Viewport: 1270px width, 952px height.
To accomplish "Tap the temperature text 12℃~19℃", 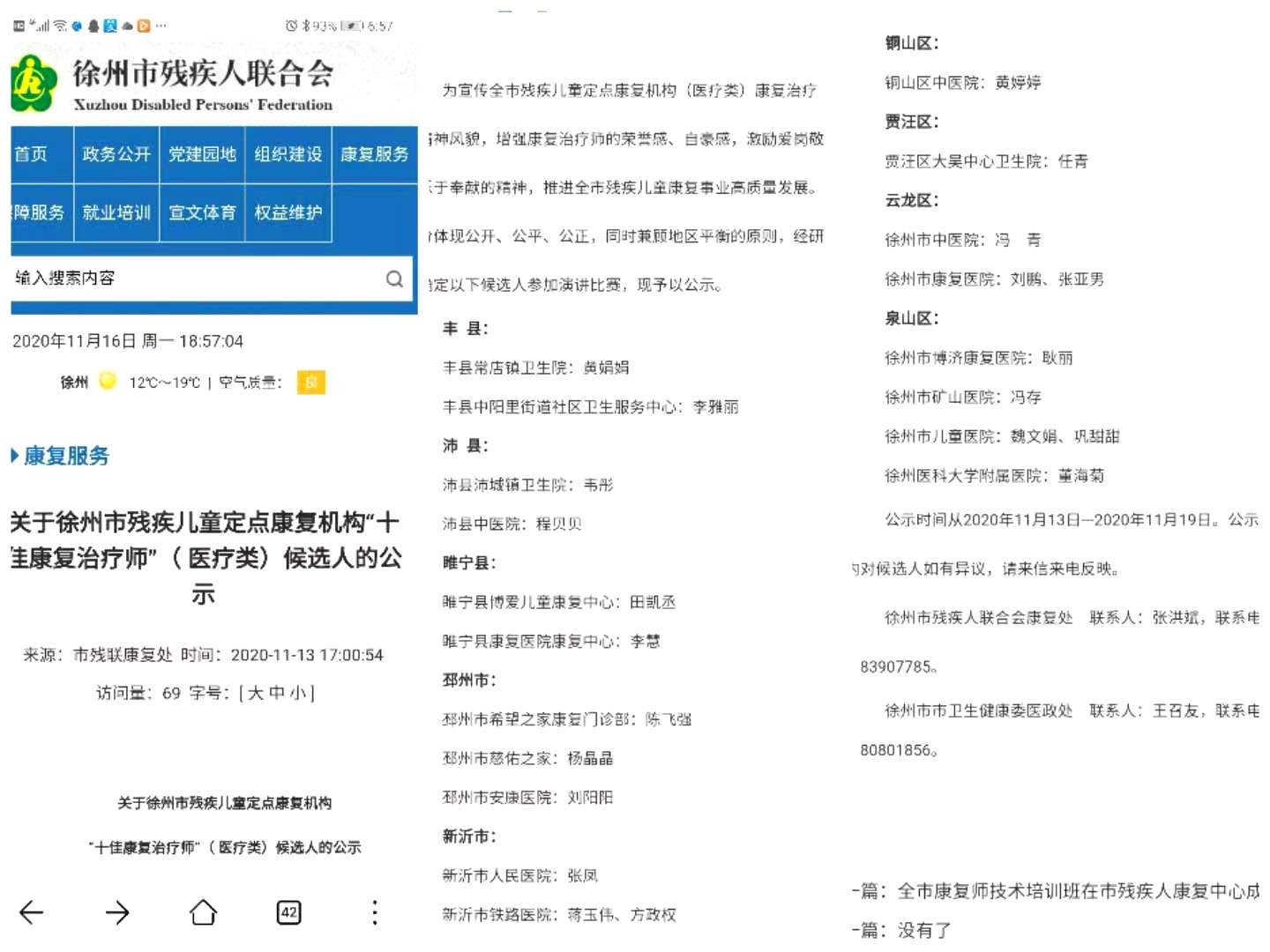I will (x=165, y=383).
